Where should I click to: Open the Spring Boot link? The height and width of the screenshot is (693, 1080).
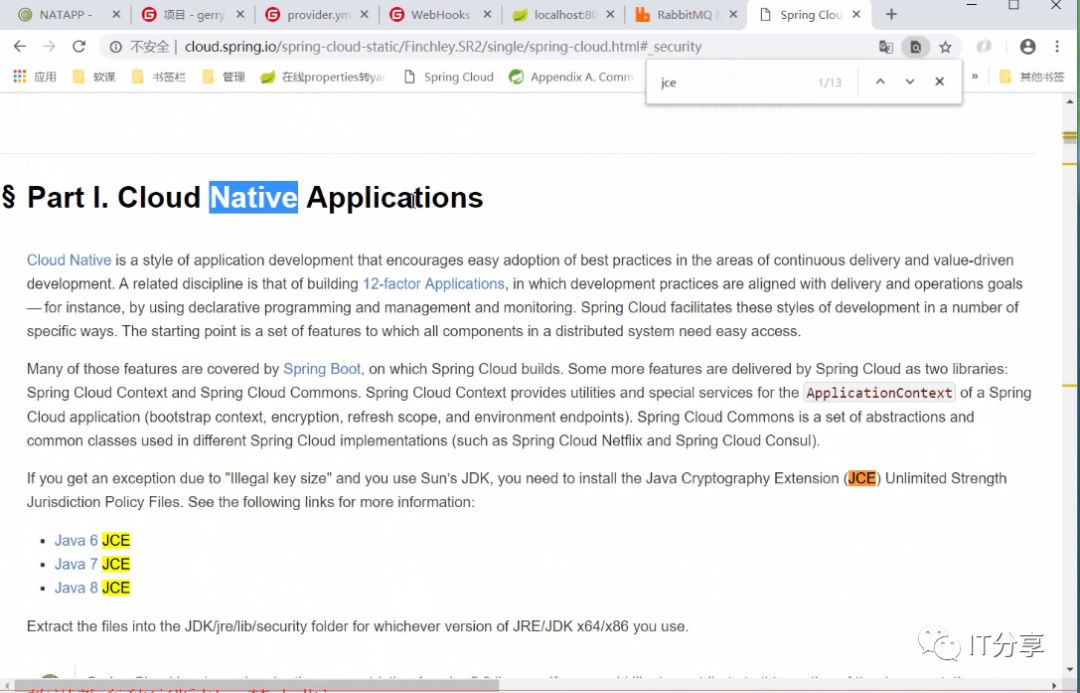(322, 369)
